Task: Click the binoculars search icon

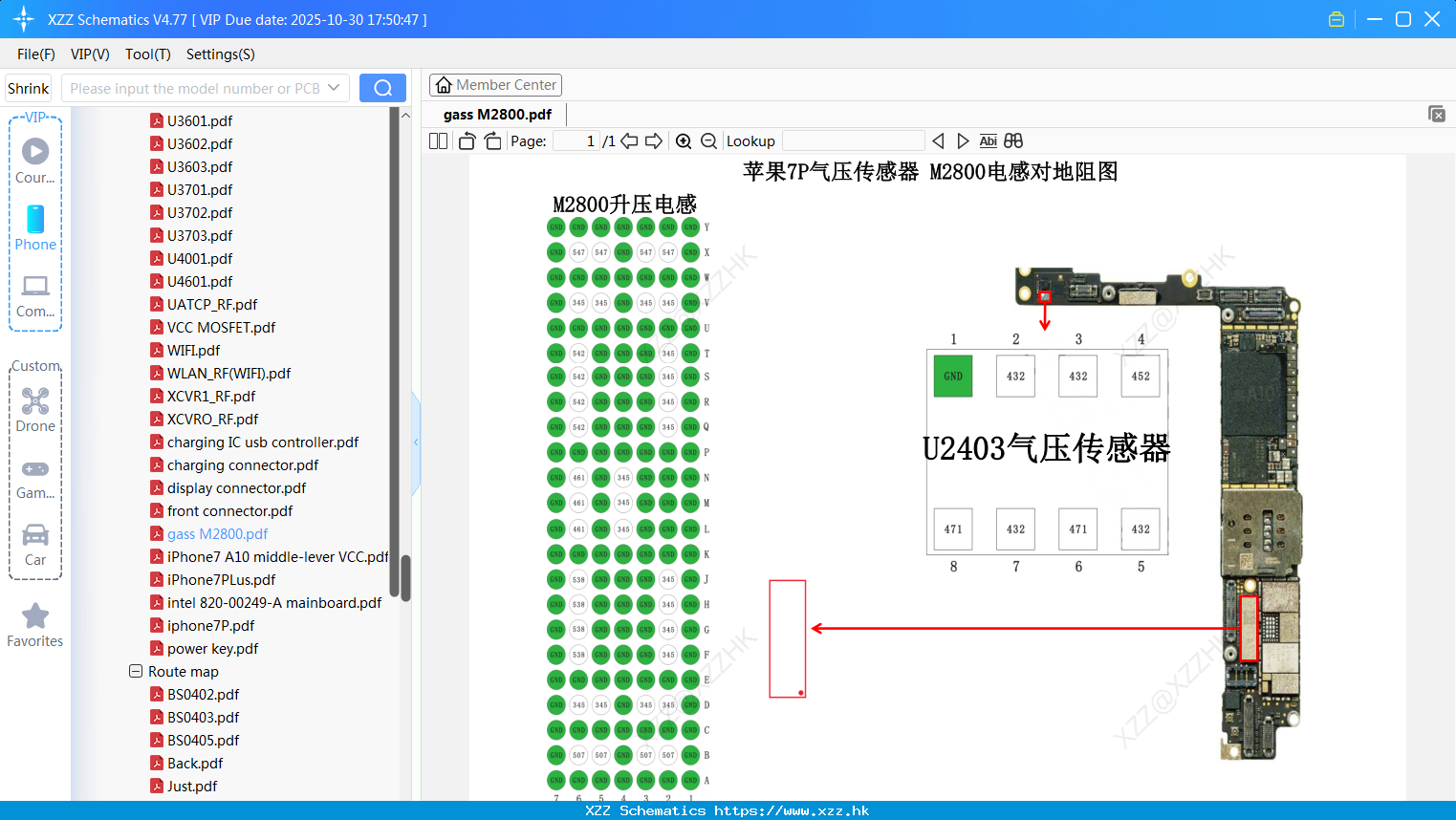Action: tap(1013, 140)
